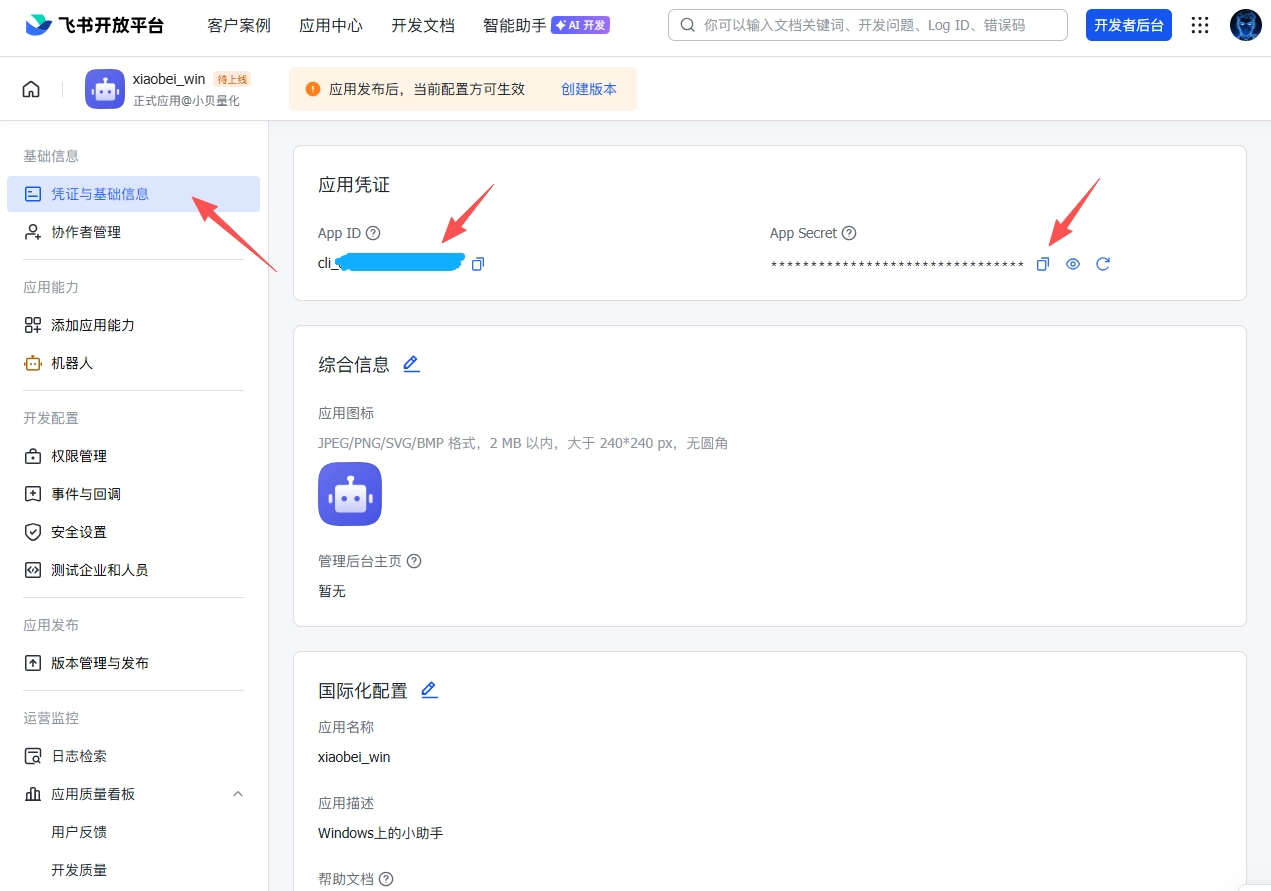Switch to 开发文档 in top navigation
This screenshot has width=1271, height=891.
422,26
